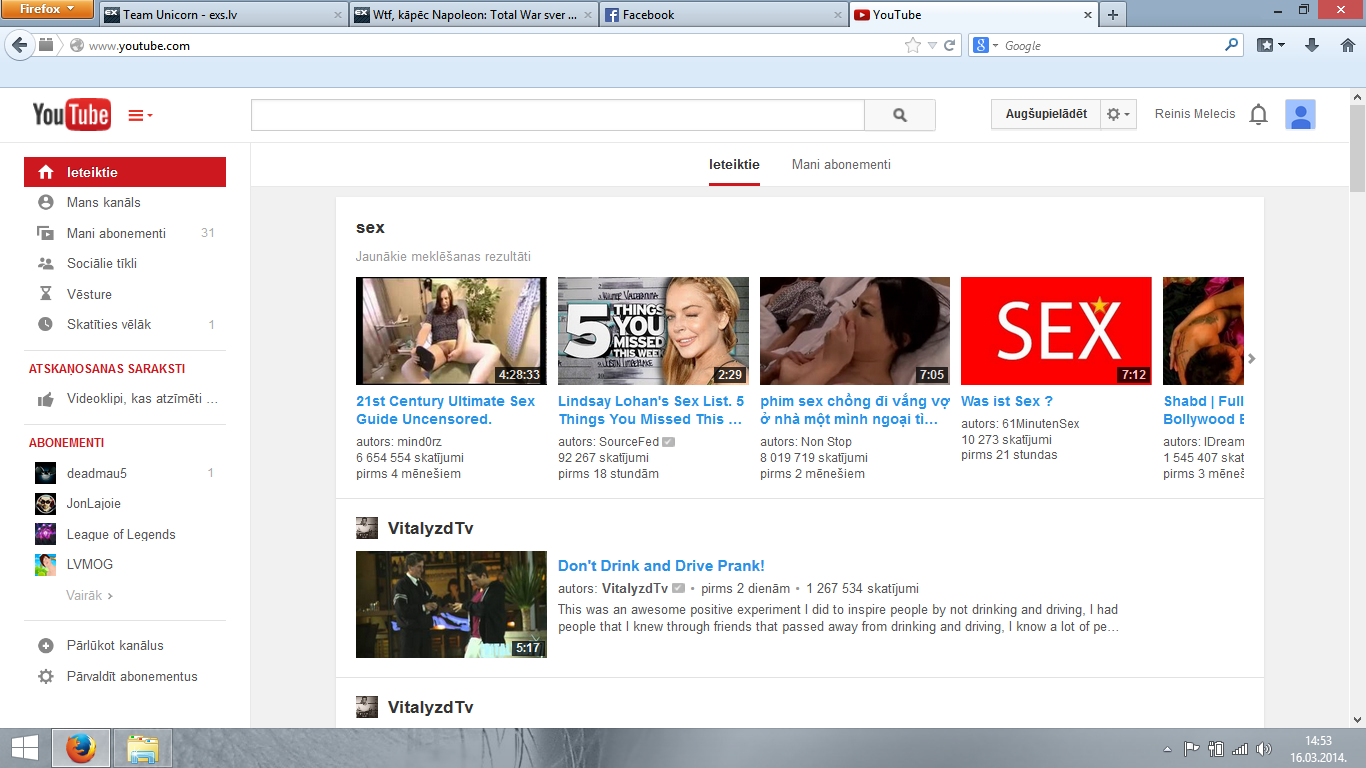Click the Google search field in toolbar
The width and height of the screenshot is (1366, 768).
coord(1112,45)
